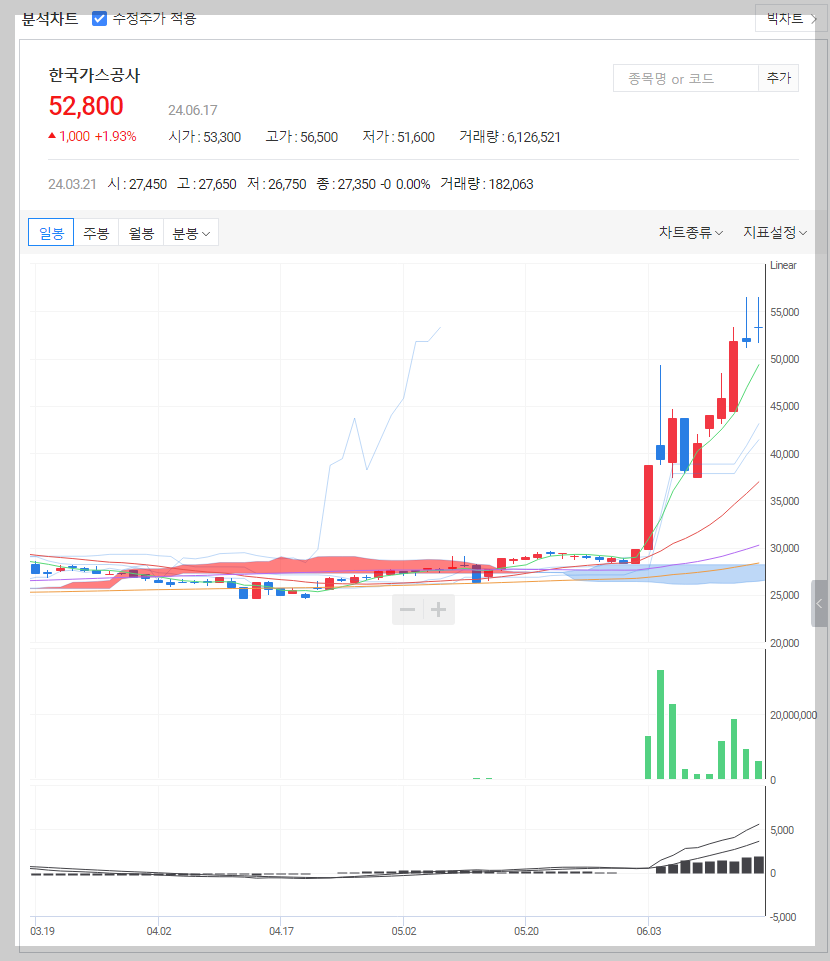Click the 저가: 51,600 value
The height and width of the screenshot is (961, 830).
398,137
